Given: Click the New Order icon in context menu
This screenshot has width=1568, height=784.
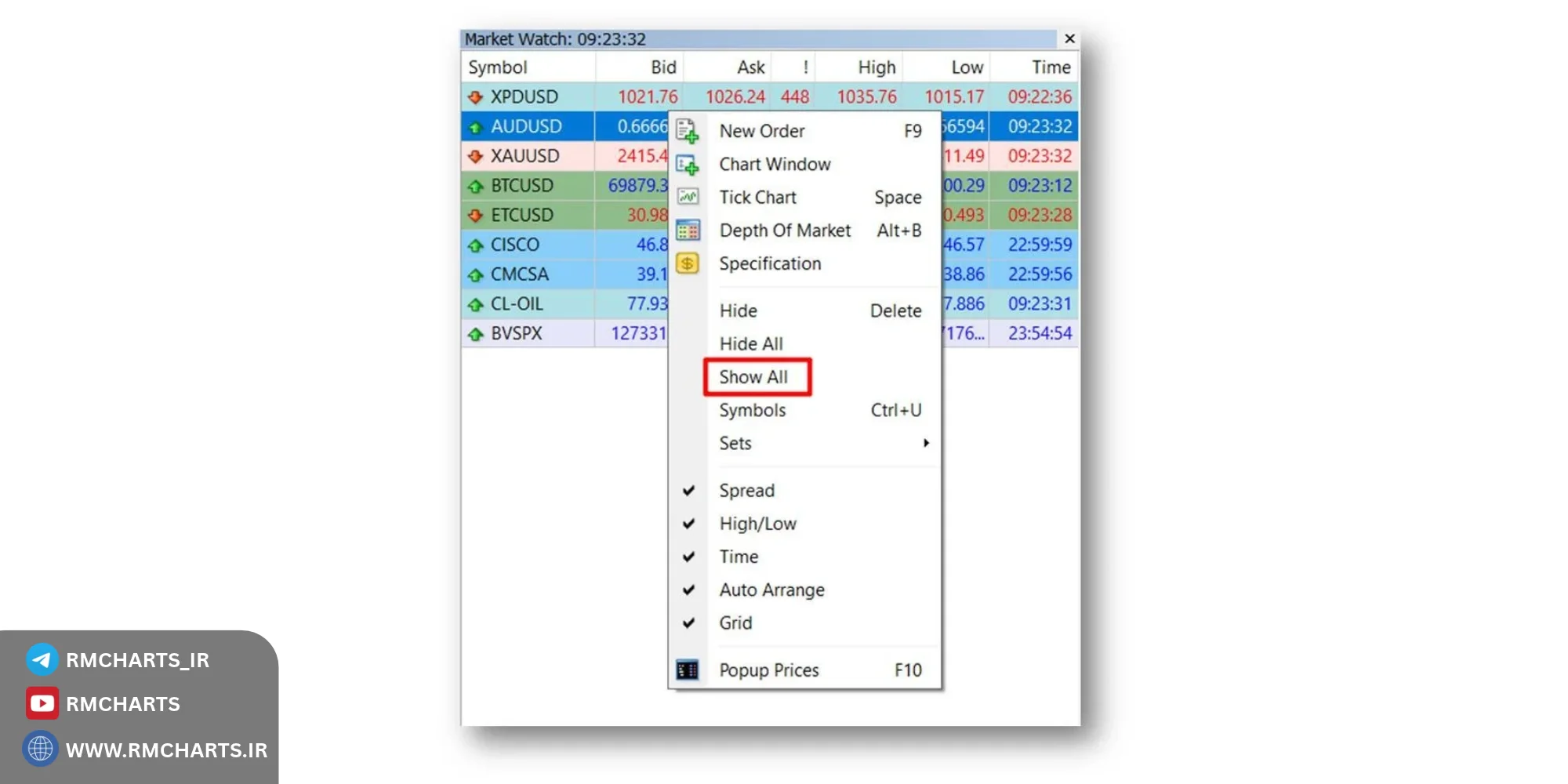Looking at the screenshot, I should click(688, 131).
